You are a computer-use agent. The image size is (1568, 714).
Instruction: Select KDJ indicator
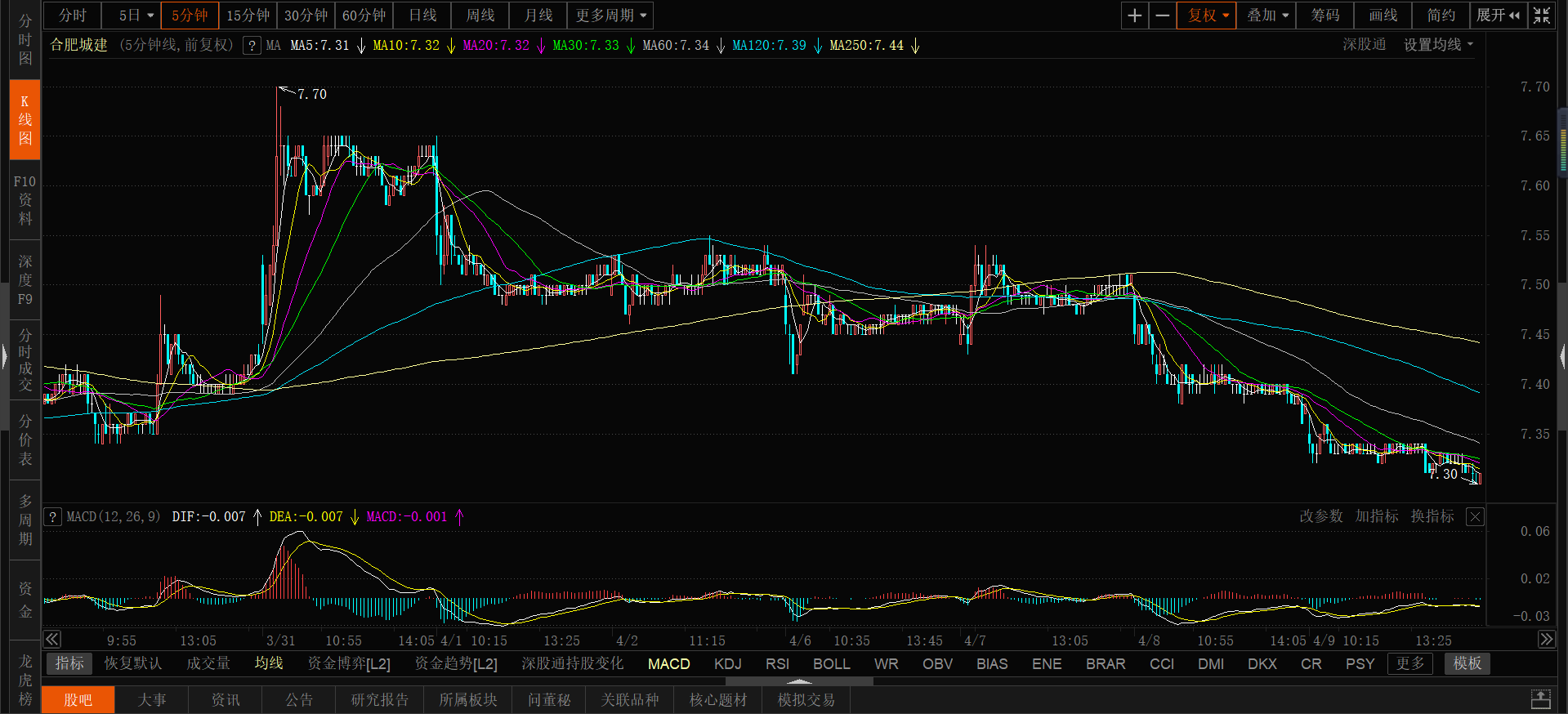728,664
